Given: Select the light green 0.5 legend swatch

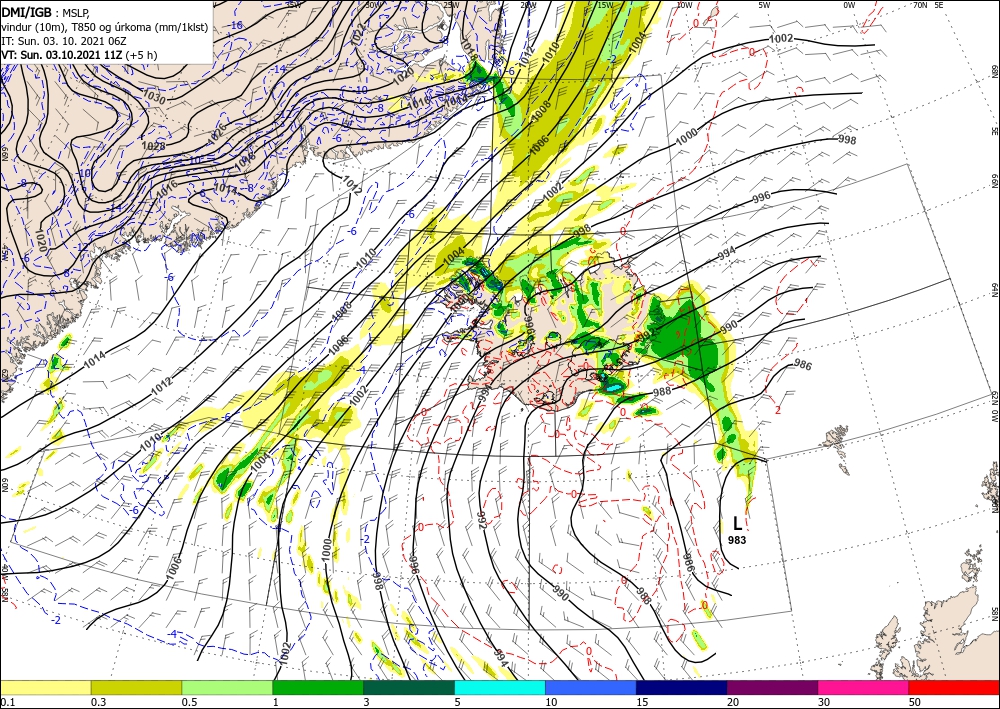Looking at the screenshot, I should tap(227, 687).
